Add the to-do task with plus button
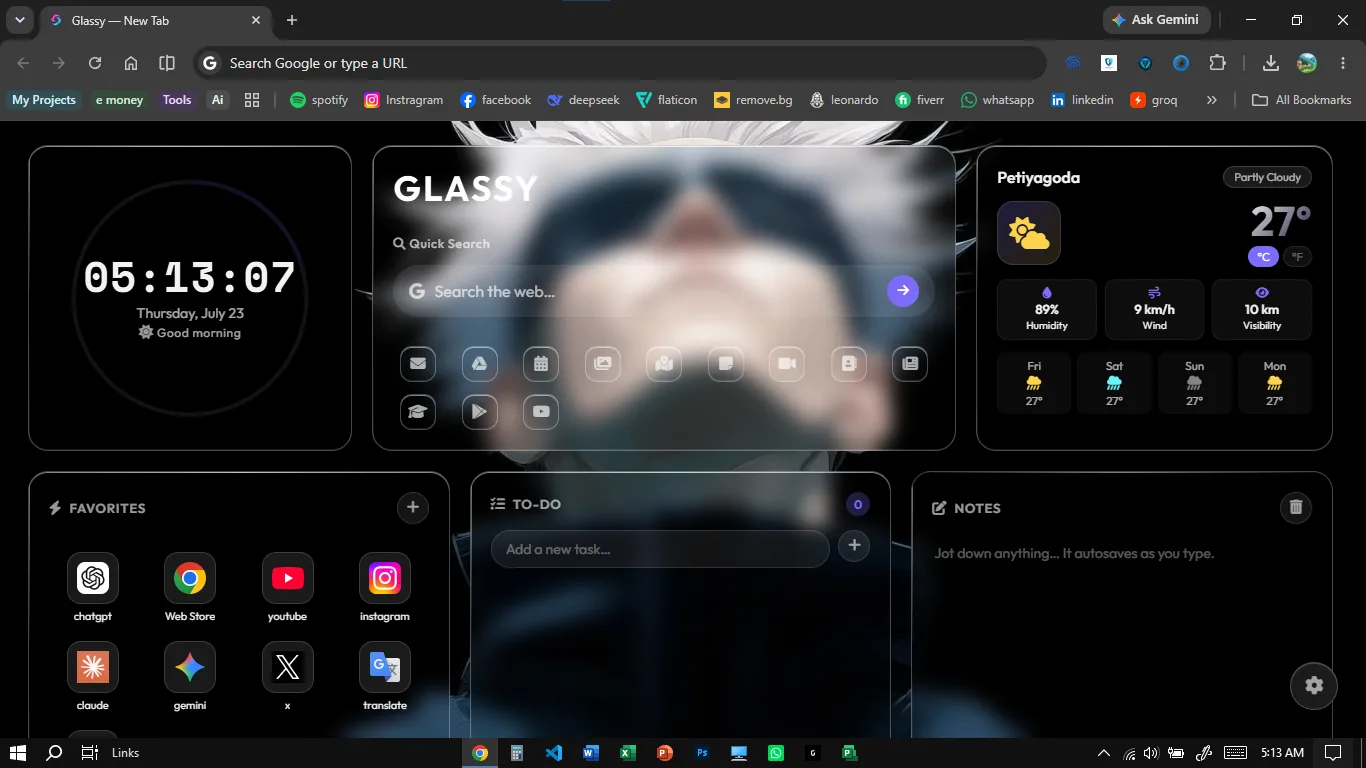This screenshot has height=768, width=1366. click(x=854, y=546)
